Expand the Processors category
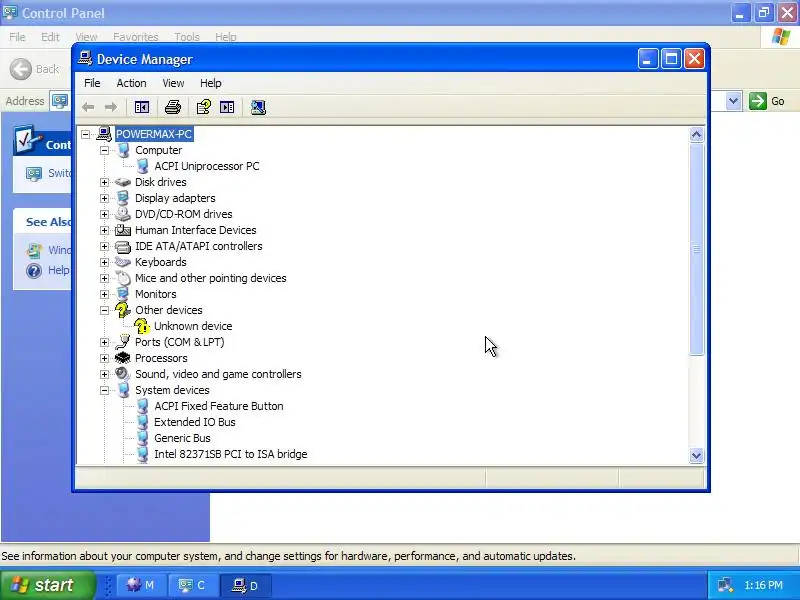This screenshot has height=600, width=800. [x=105, y=358]
